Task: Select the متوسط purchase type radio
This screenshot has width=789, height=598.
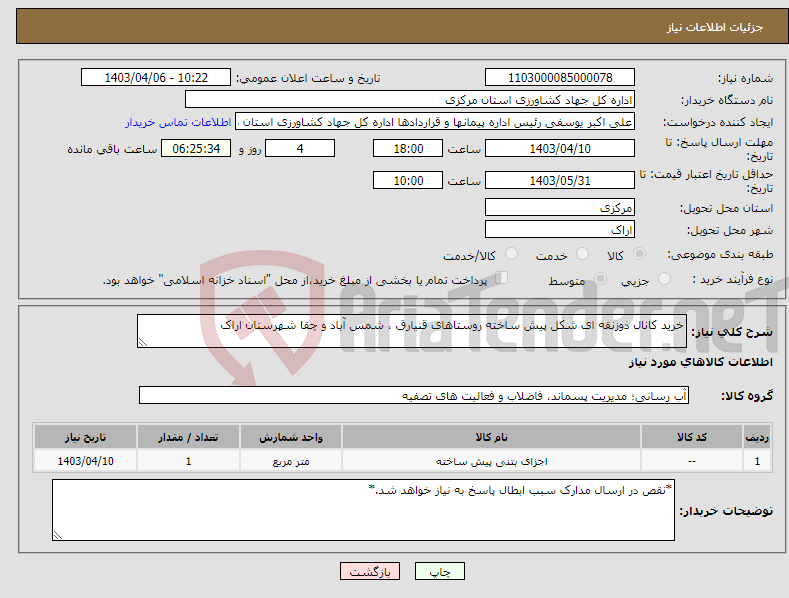Action: click(600, 278)
